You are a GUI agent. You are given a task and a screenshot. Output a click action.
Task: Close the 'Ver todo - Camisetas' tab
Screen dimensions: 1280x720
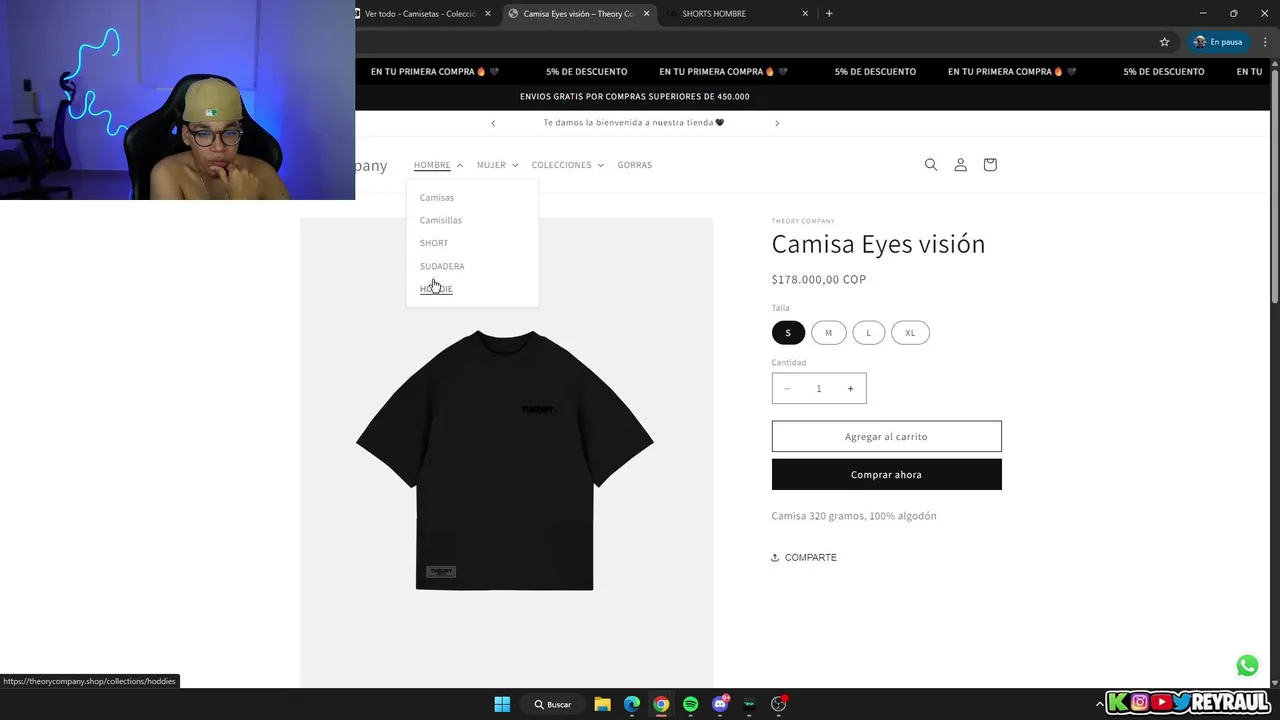(x=488, y=14)
